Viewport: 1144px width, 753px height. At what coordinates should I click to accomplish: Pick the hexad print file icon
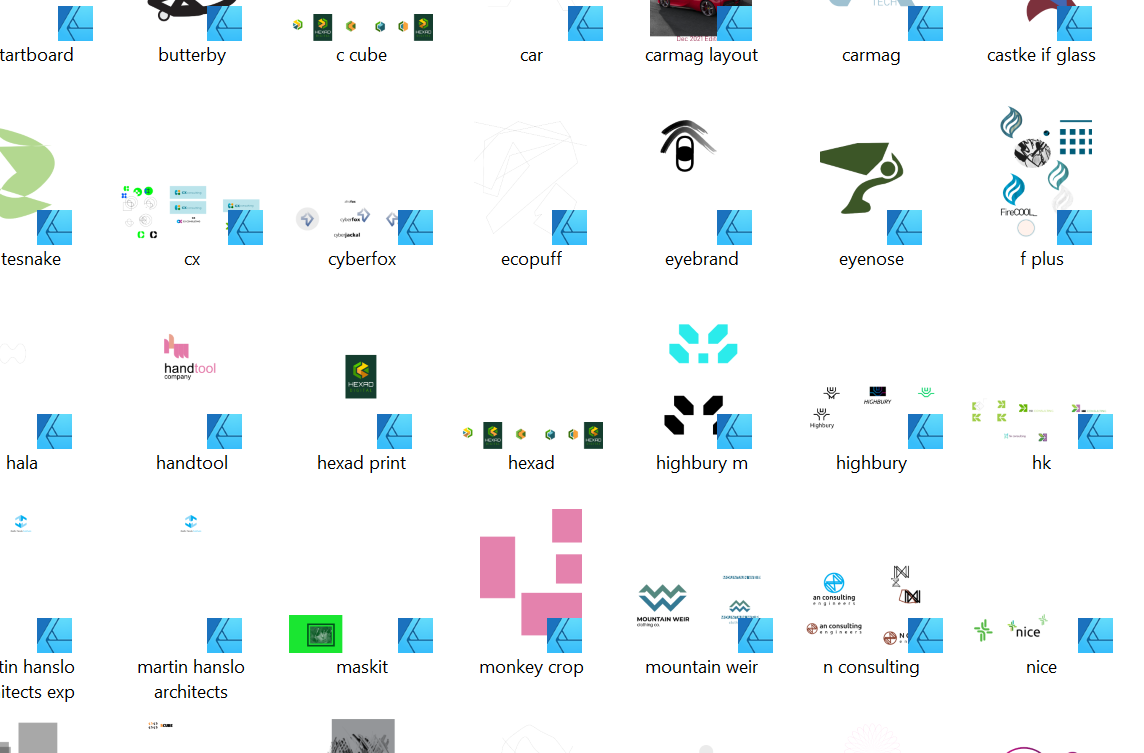tap(378, 401)
